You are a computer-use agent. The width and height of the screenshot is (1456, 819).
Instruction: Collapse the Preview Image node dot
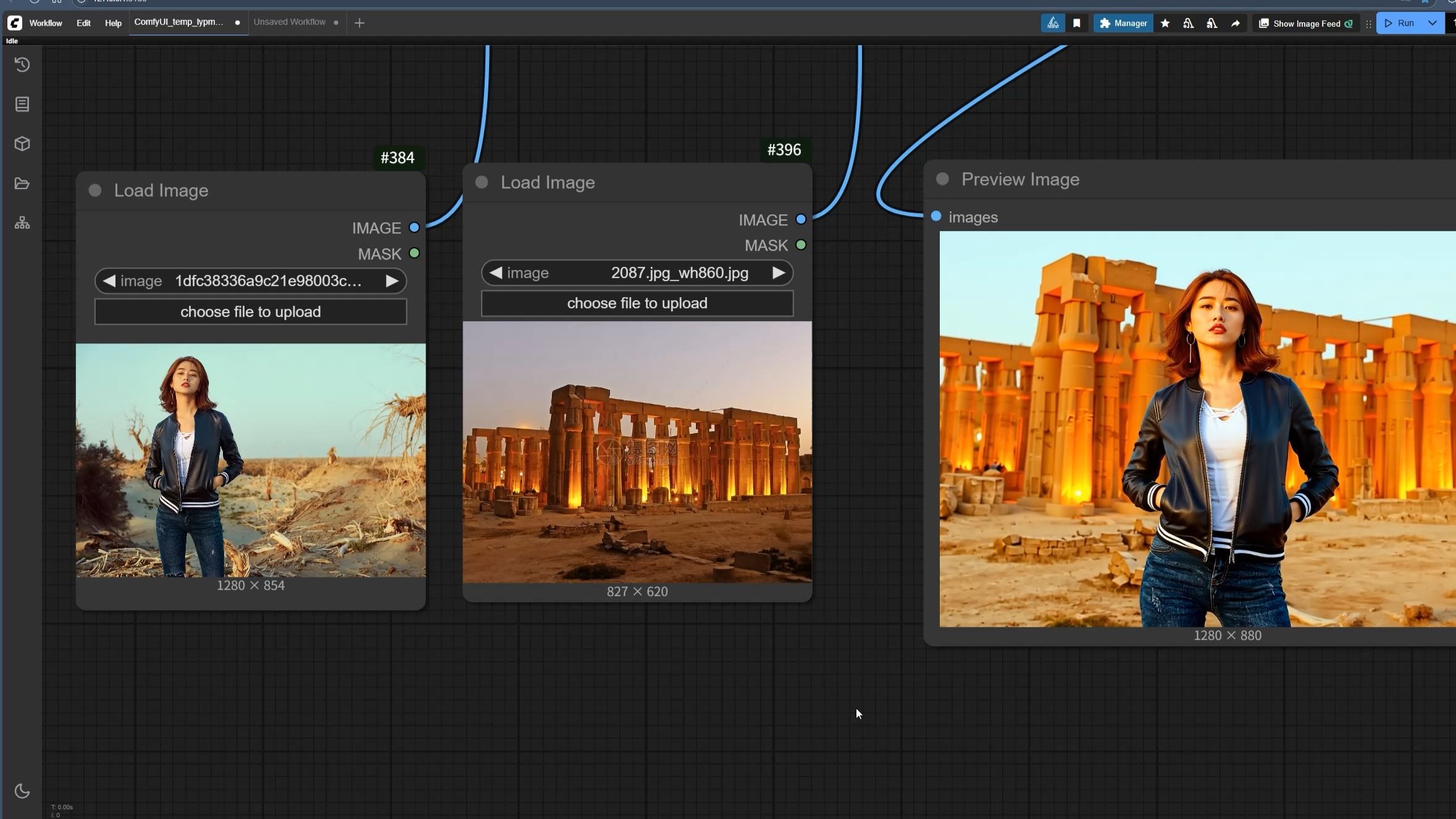(x=942, y=179)
